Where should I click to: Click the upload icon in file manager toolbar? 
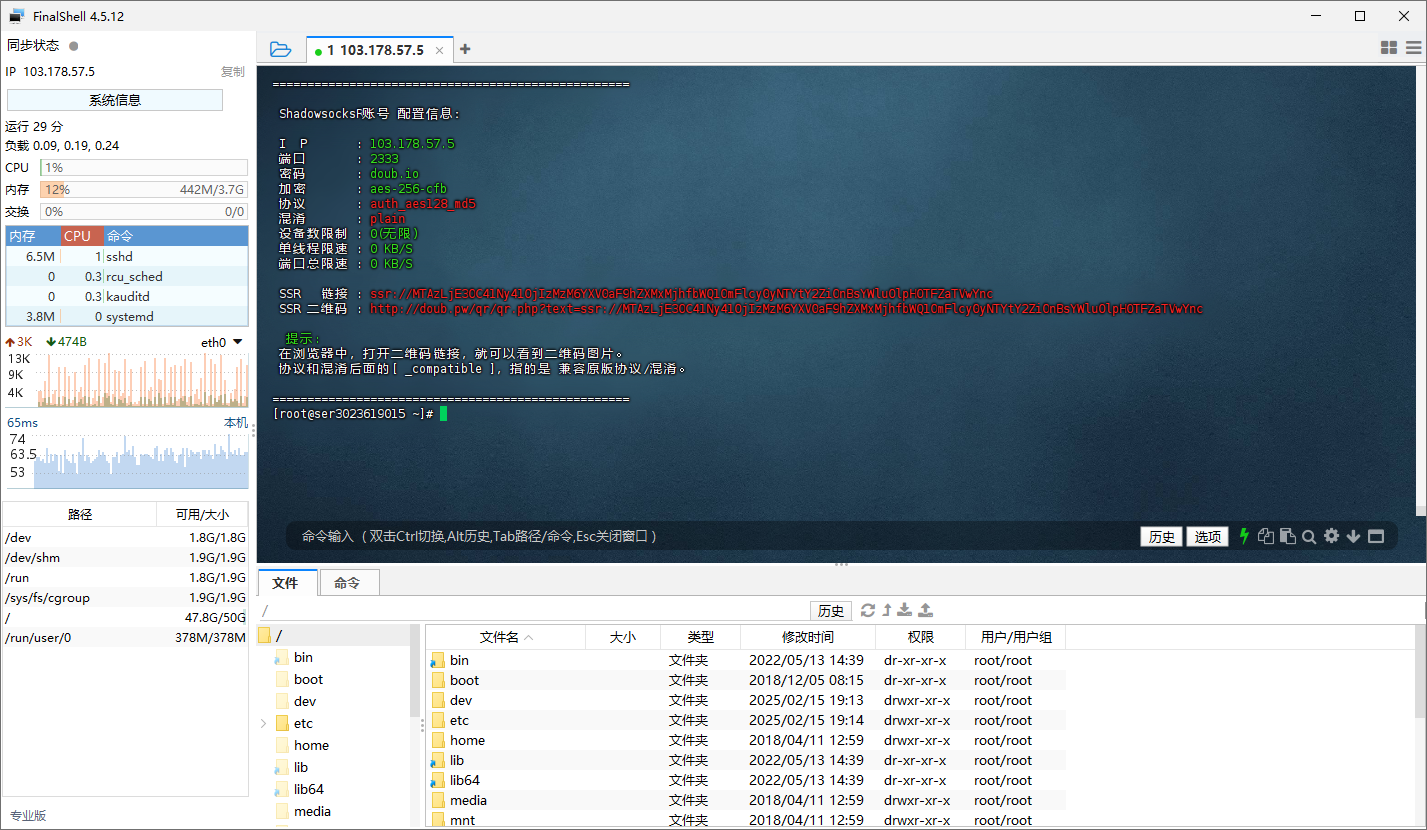pyautogui.click(x=925, y=610)
